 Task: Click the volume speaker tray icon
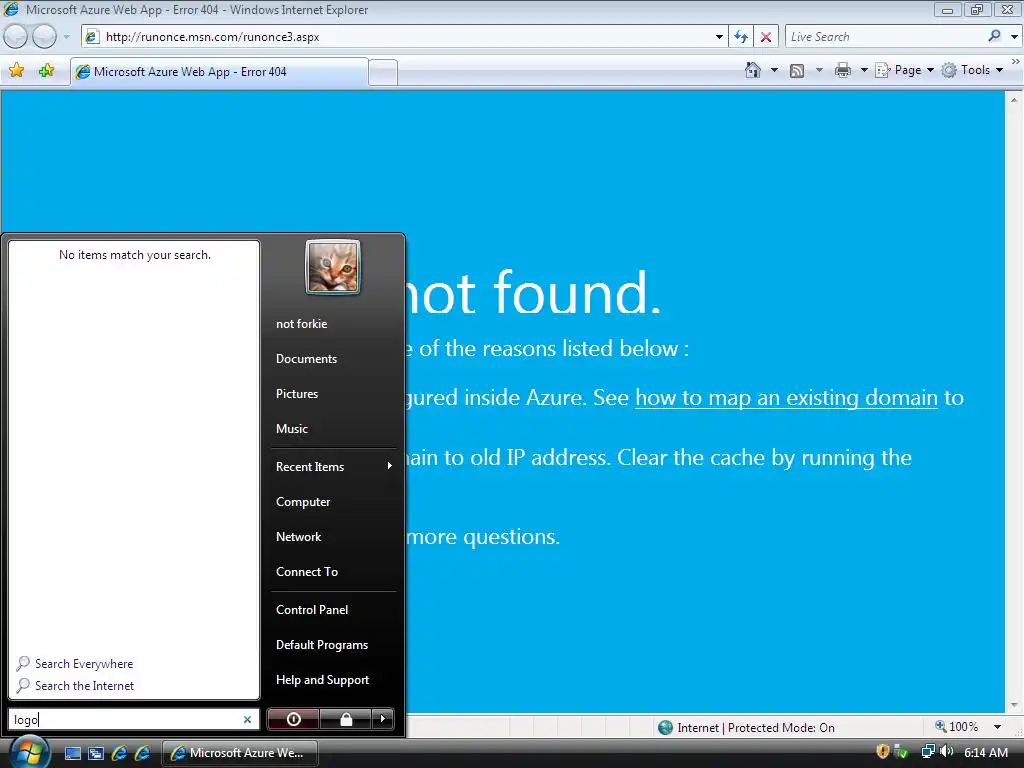pyautogui.click(x=946, y=752)
